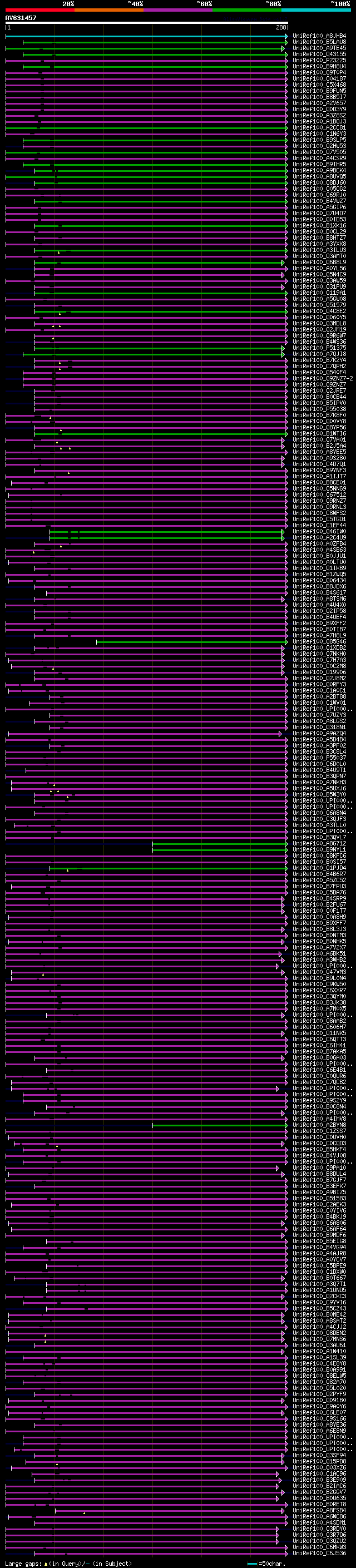Click hit label UniRef100_B4VWZ7
Viewport: 356px width, 1568px height.
(x=319, y=201)
